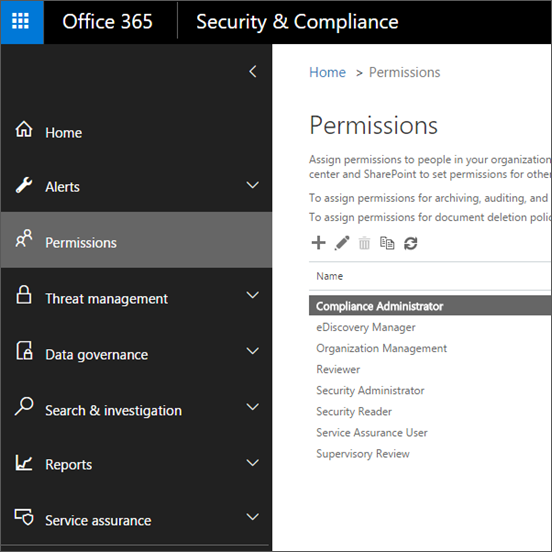The height and width of the screenshot is (552, 552).
Task: Select the Security Reader row
Action: [x=430, y=412]
